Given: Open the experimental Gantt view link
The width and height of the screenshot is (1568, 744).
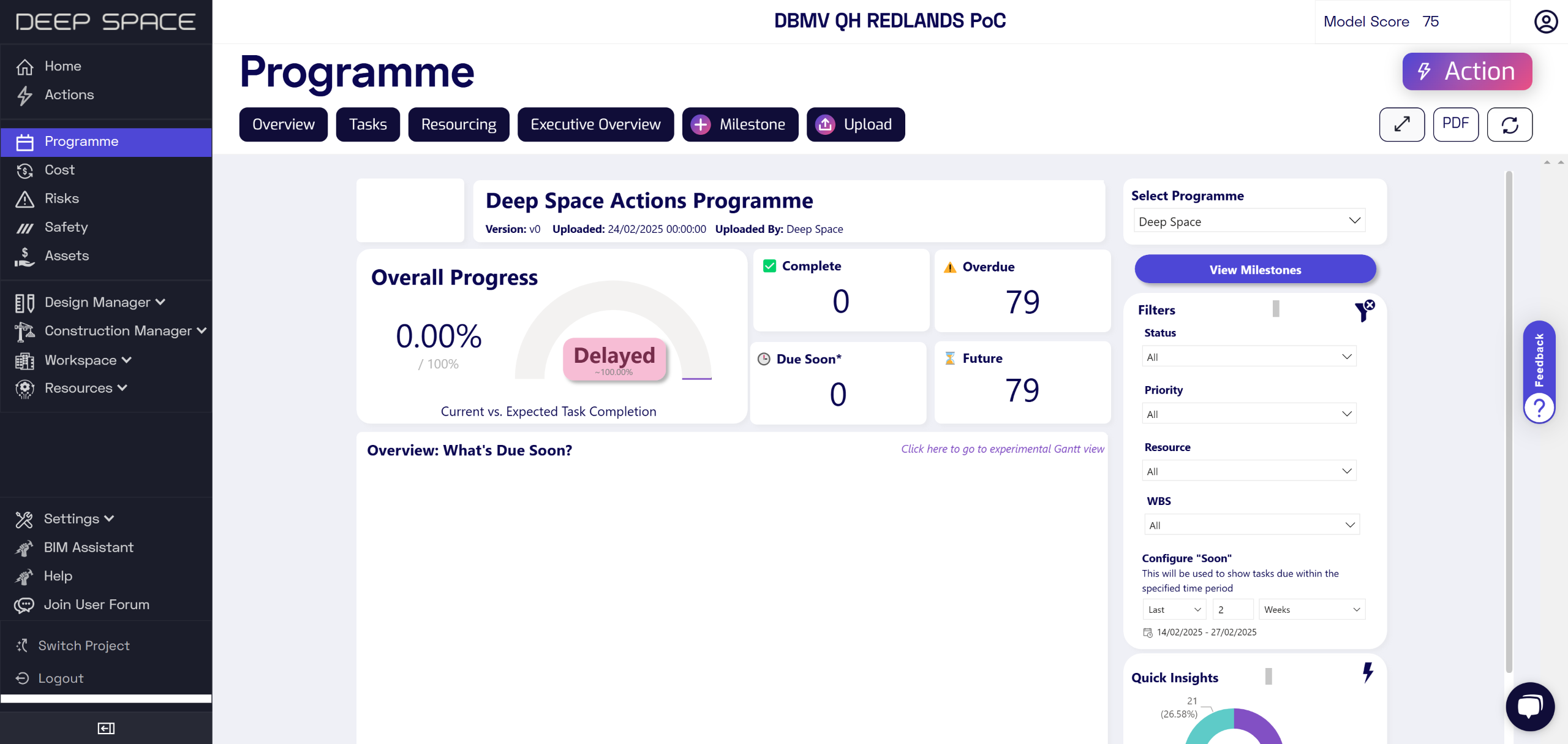Looking at the screenshot, I should pos(1002,449).
